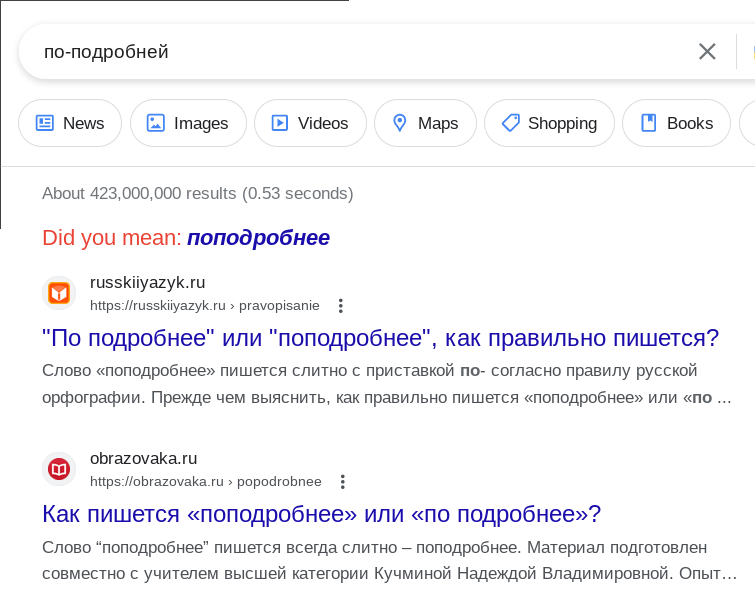Screen dimensions: 755x597
Task: Click the Shopping tag icon
Action: 511,123
